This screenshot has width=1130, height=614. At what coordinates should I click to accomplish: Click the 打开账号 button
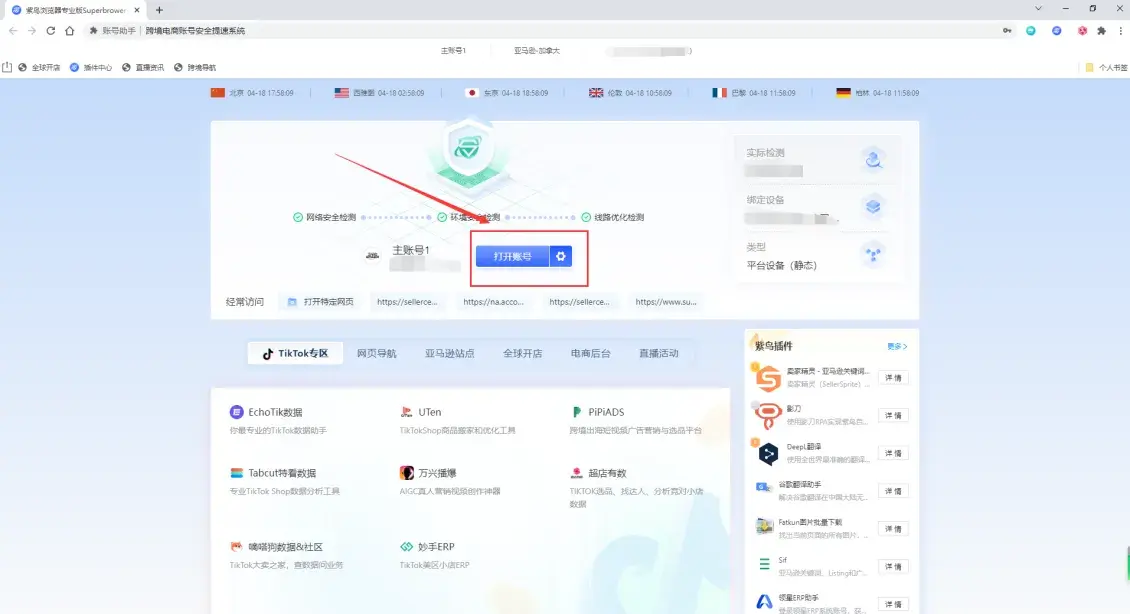pos(512,256)
